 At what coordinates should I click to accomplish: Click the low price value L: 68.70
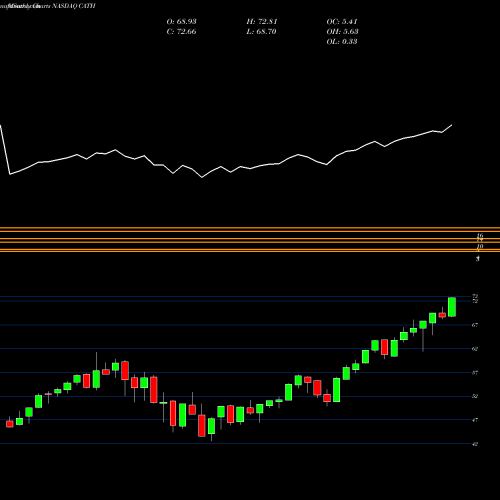pos(261,31)
